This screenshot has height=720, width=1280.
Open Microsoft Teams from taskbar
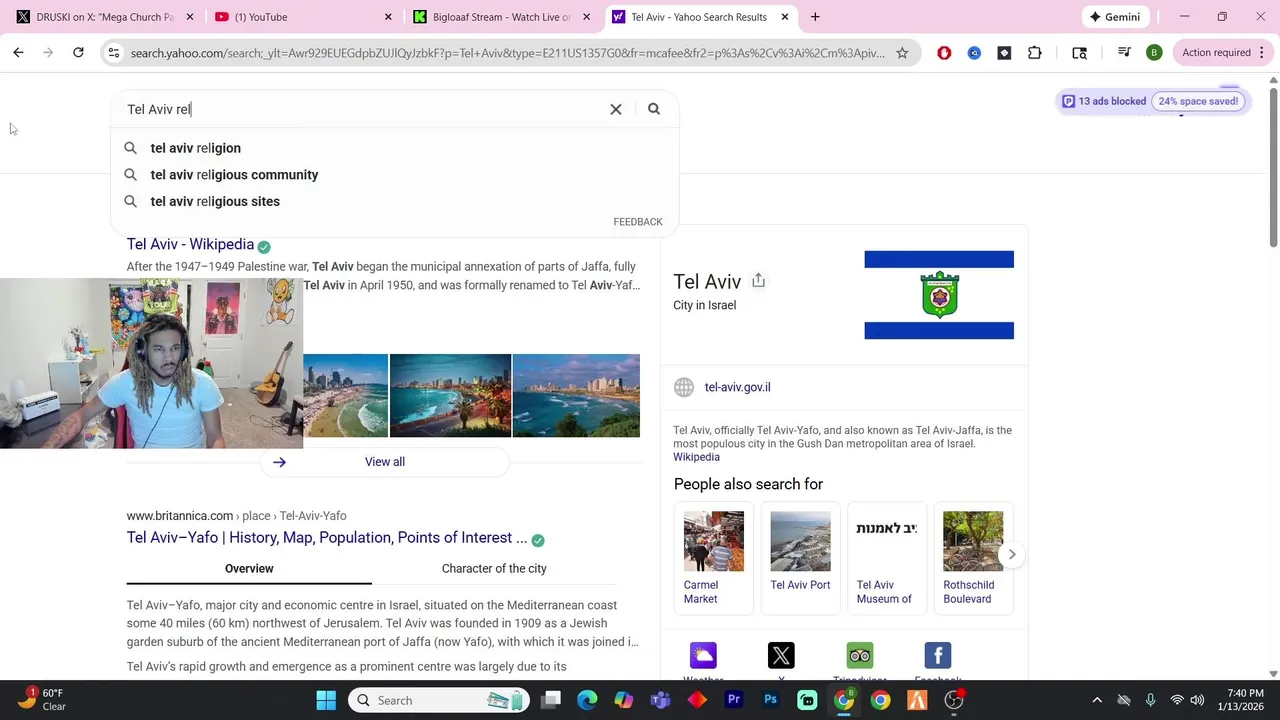click(x=660, y=700)
